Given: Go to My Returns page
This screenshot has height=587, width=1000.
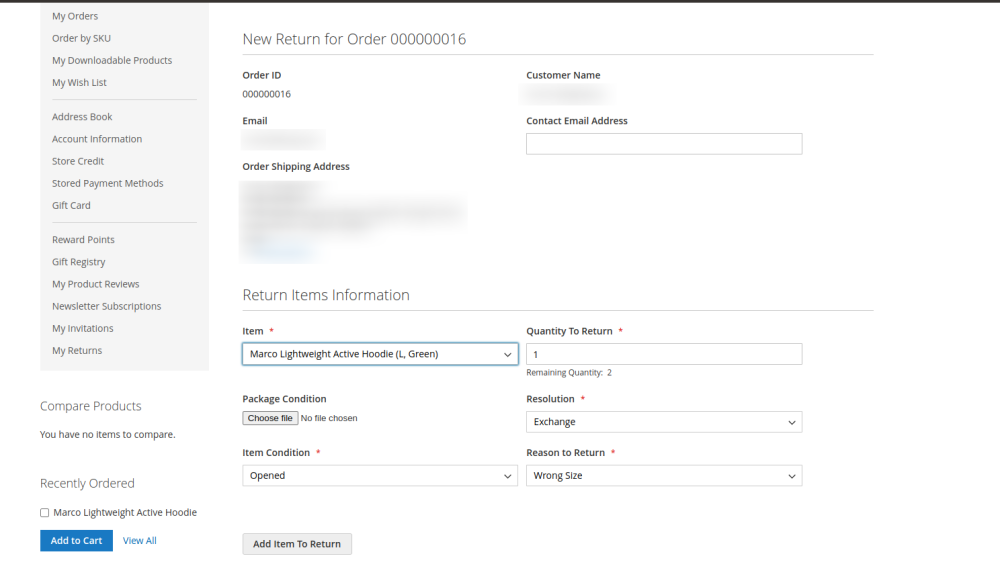Looking at the screenshot, I should (x=77, y=351).
